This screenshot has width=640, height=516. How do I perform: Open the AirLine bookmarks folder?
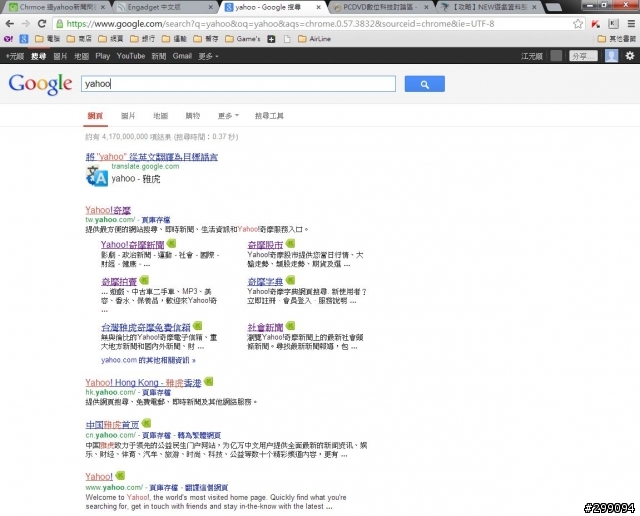pyautogui.click(x=314, y=39)
